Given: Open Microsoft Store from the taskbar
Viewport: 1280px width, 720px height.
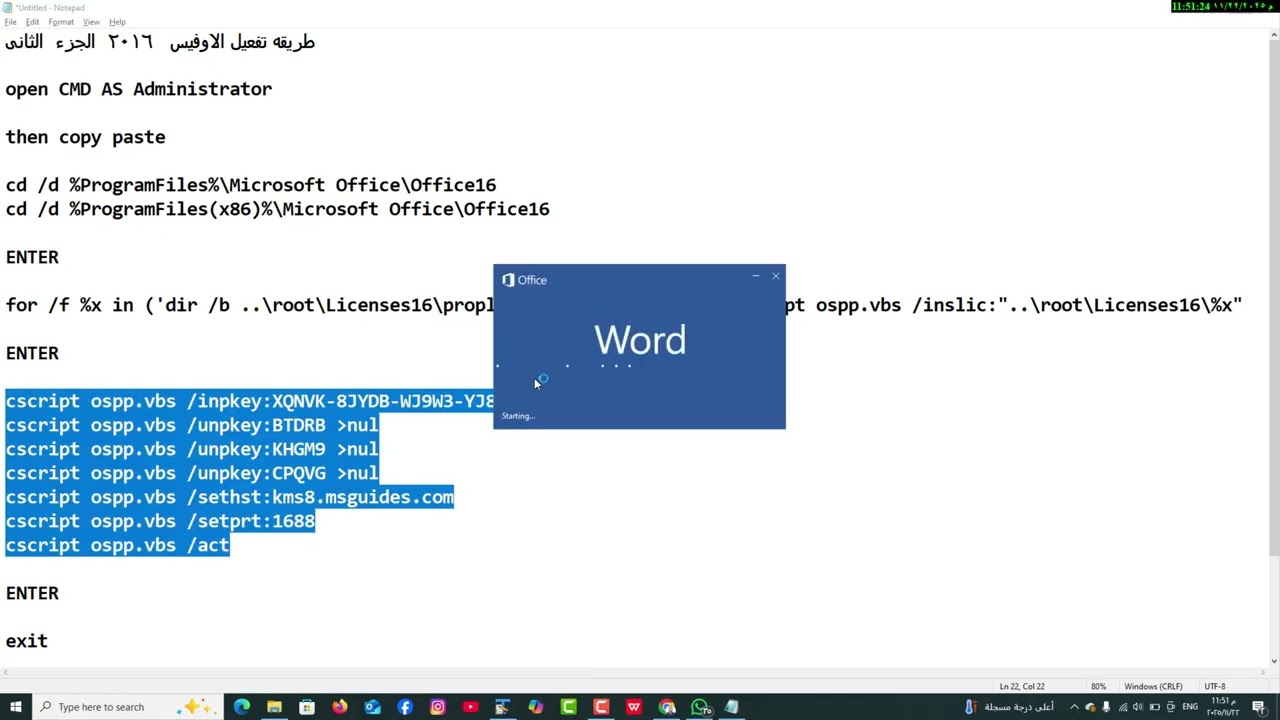Looking at the screenshot, I should coord(307,707).
